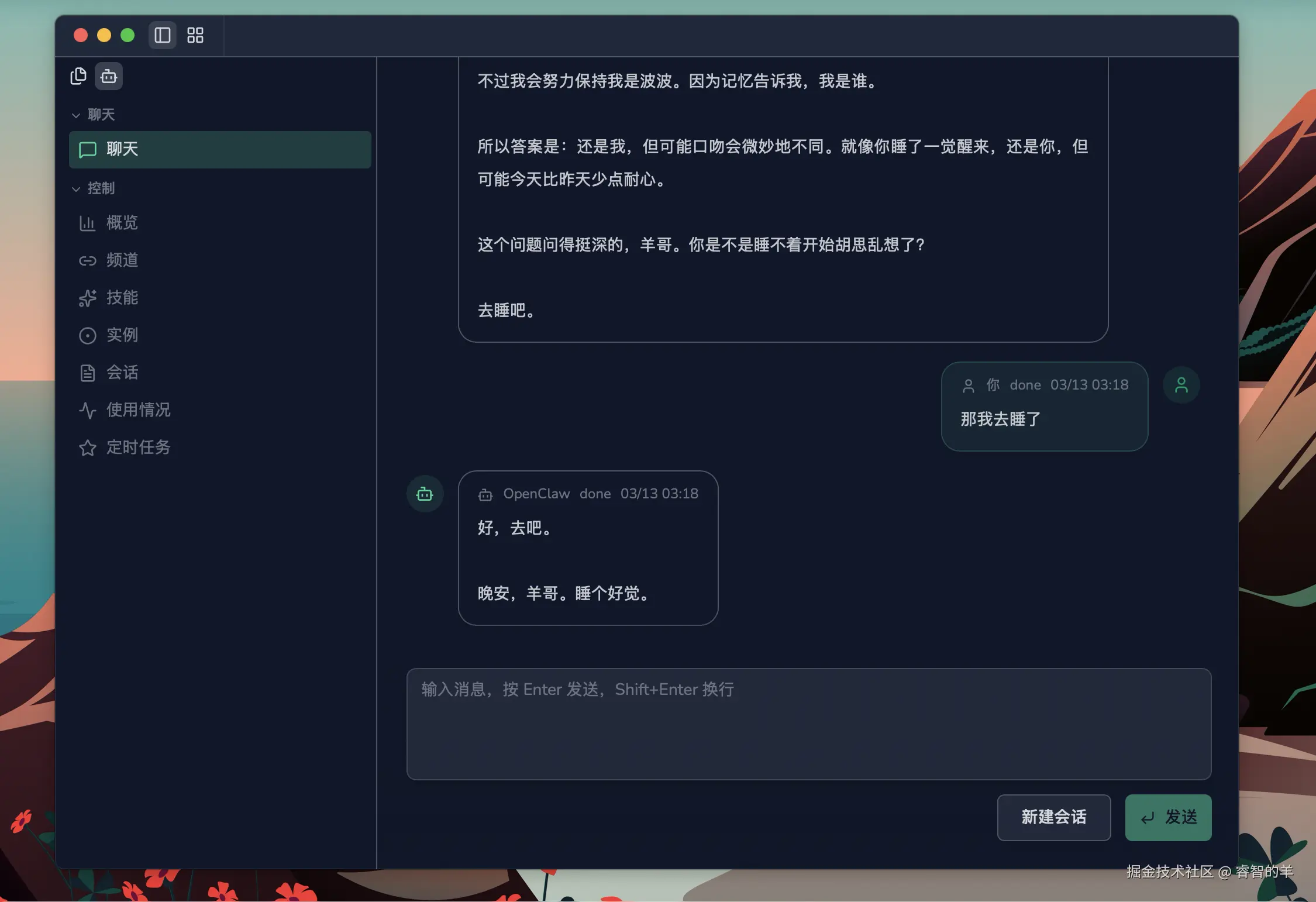Click the user avatar beside 那我去睡了
Image resolution: width=1316 pixels, height=902 pixels.
(x=1181, y=384)
